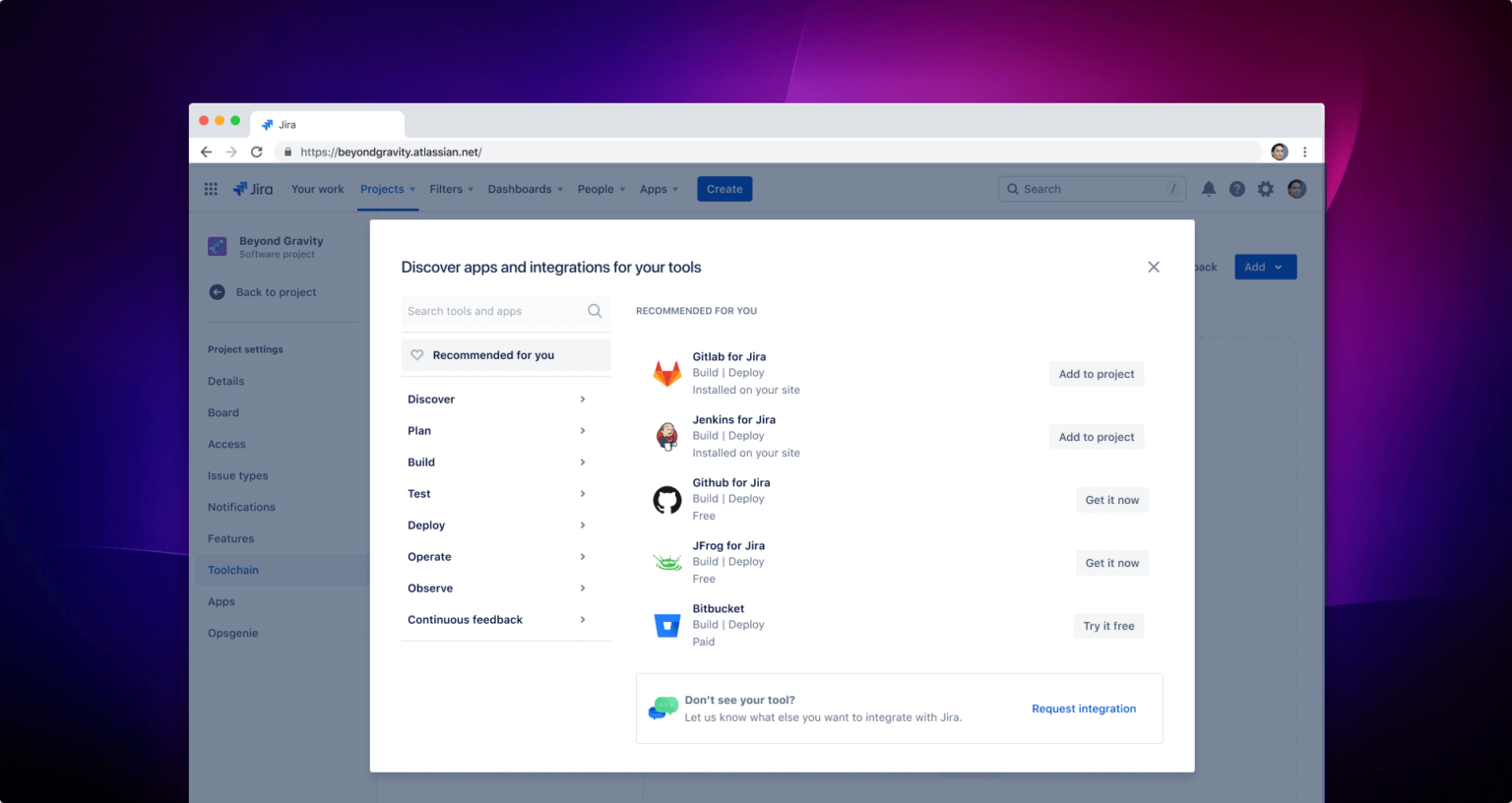Open the Add dropdown button
The image size is (1512, 803).
[1264, 267]
